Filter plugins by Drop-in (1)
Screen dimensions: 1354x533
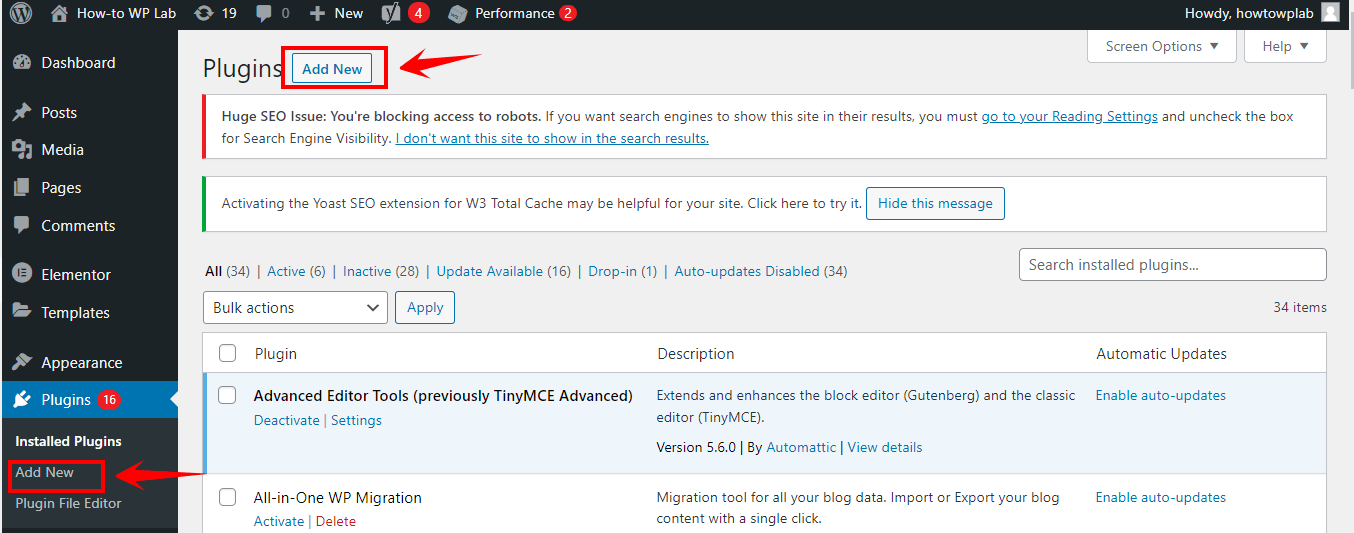click(x=622, y=271)
